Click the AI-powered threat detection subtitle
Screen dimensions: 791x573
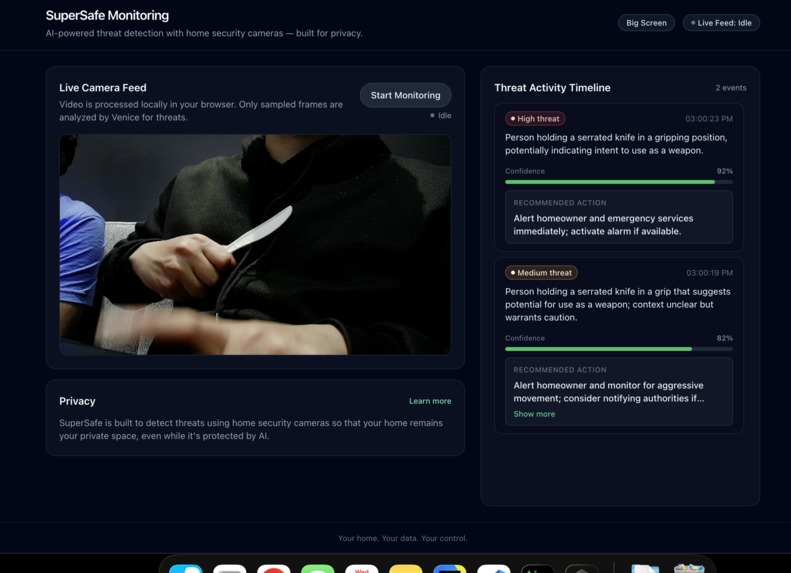tap(204, 33)
